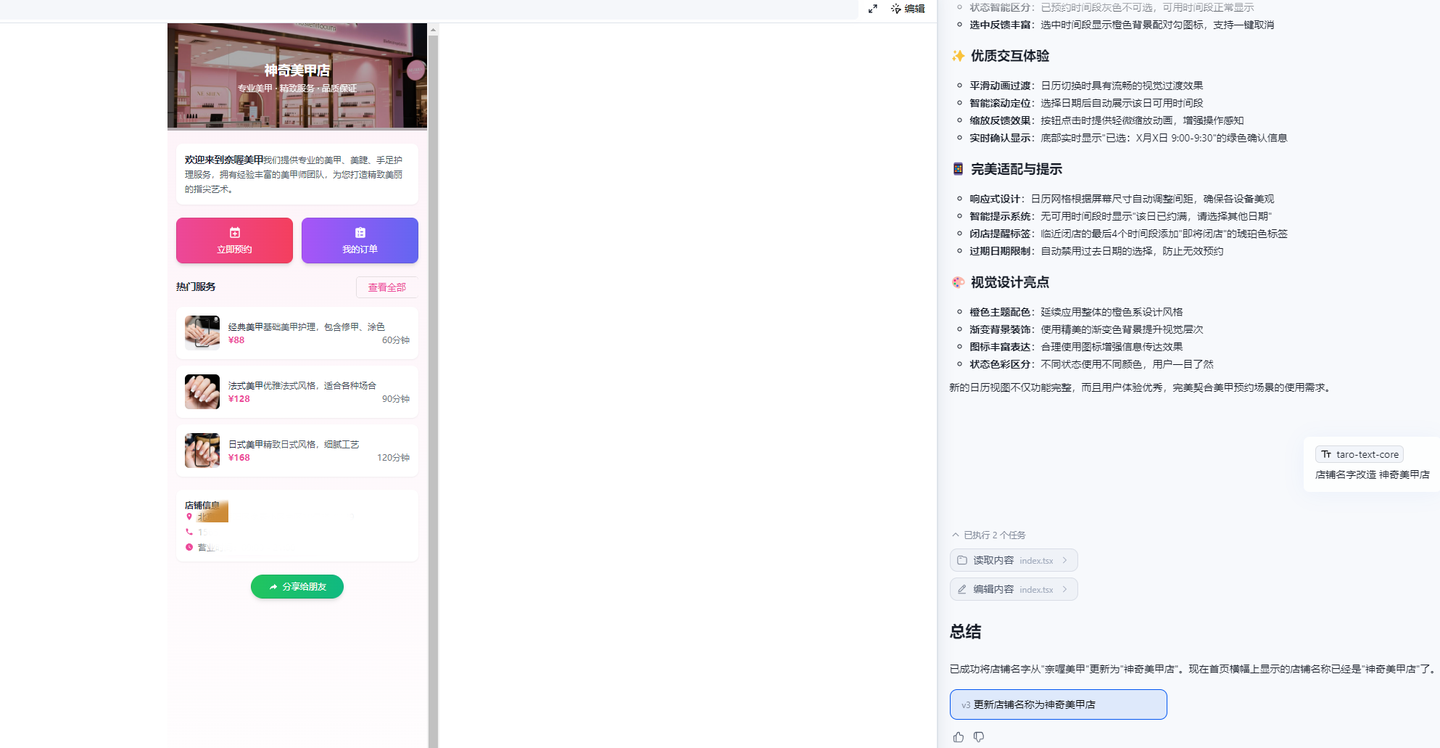The height and width of the screenshot is (748, 1440).
Task: Click the location pin icon in 店铺信息
Action: (190, 514)
